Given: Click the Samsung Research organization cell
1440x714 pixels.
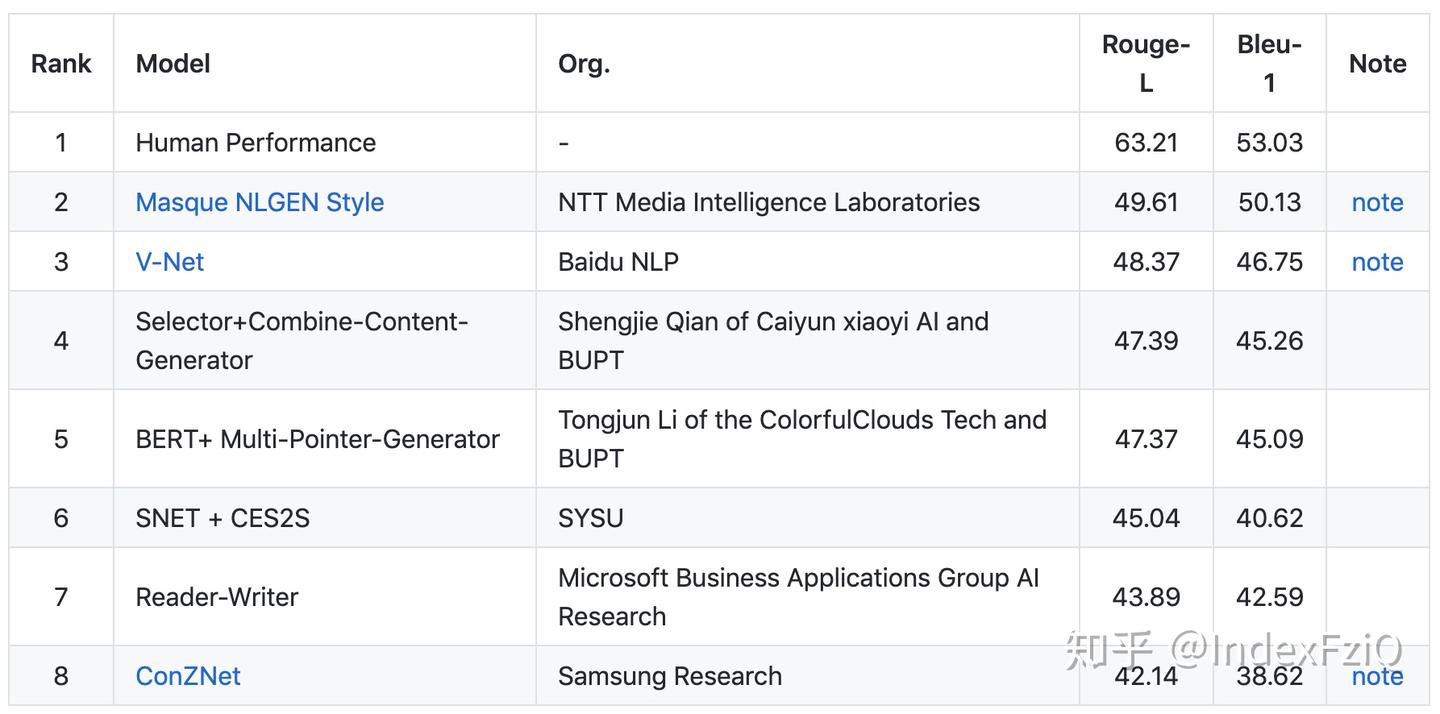Looking at the screenshot, I should pos(808,676).
